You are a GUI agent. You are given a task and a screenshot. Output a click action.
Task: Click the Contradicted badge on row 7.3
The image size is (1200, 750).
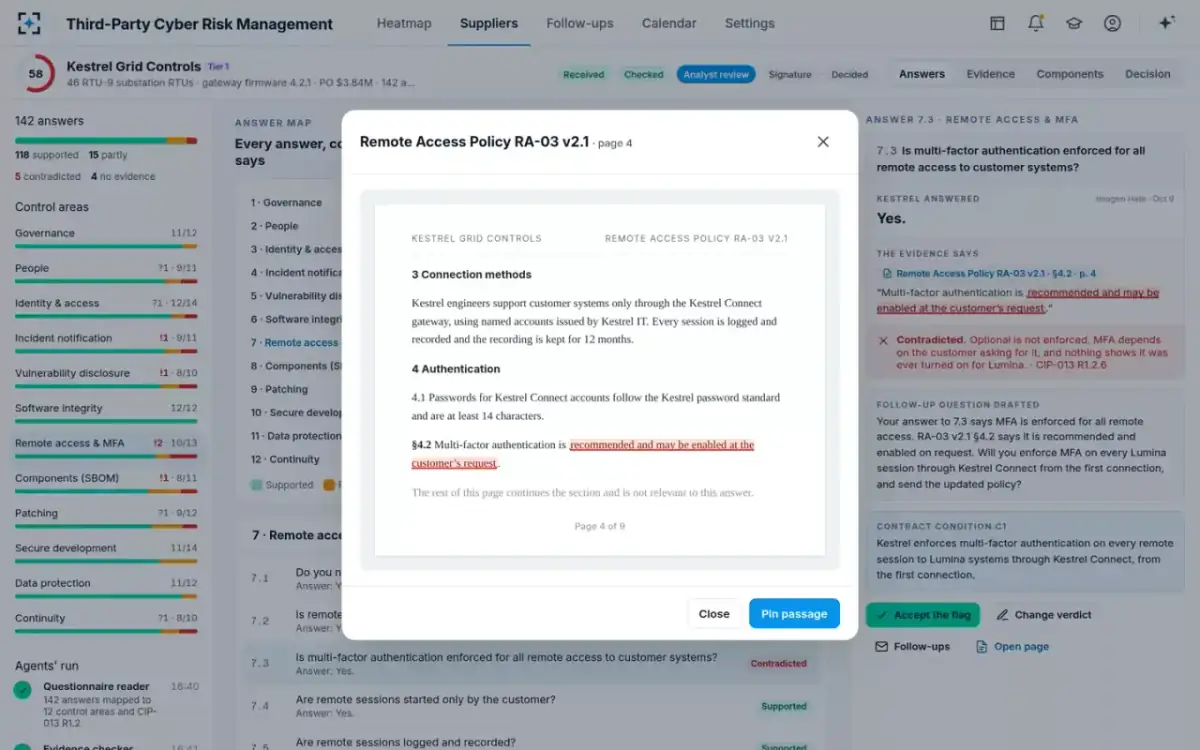tap(778, 663)
